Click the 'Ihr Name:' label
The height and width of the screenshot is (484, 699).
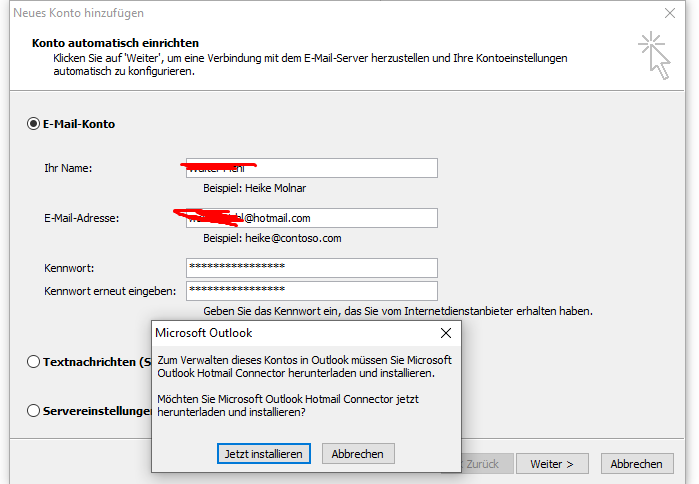click(68, 168)
